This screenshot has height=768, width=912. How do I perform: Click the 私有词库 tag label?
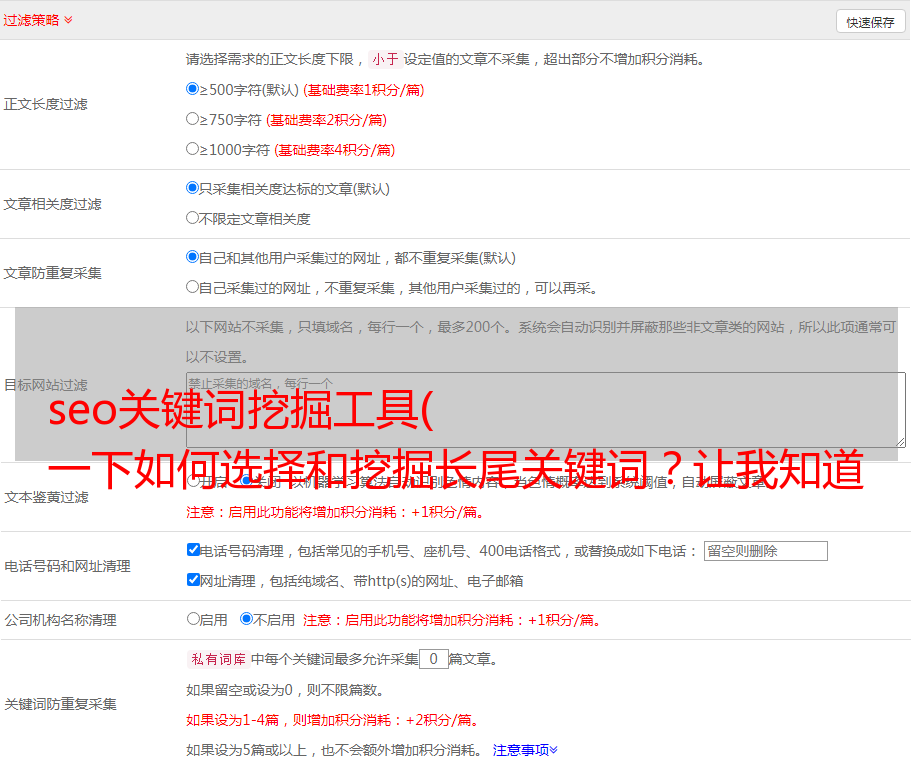click(217, 659)
